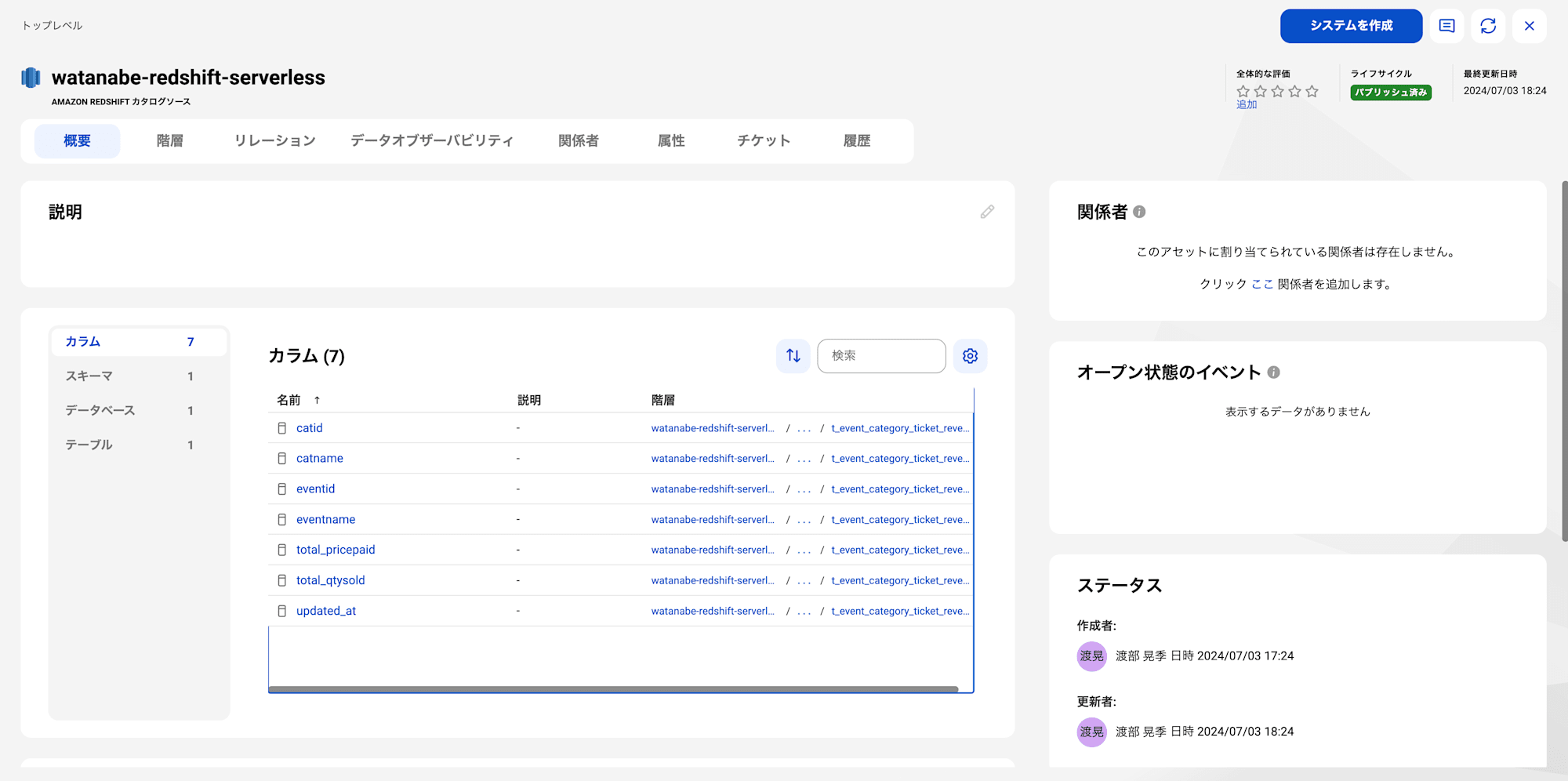
Task: Edit description with pencil icon
Action: 987,212
